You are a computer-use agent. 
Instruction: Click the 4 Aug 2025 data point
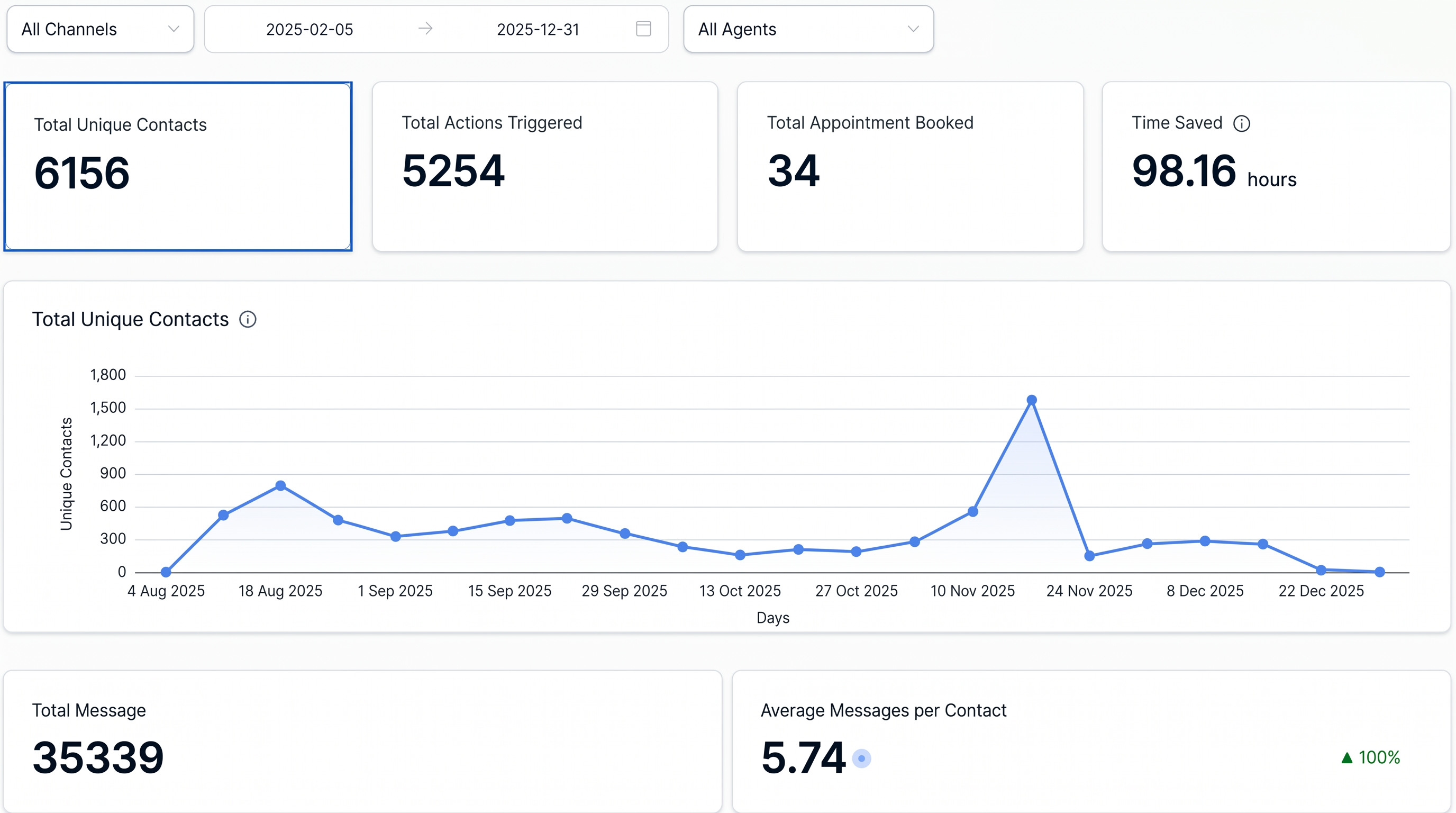[x=166, y=572]
